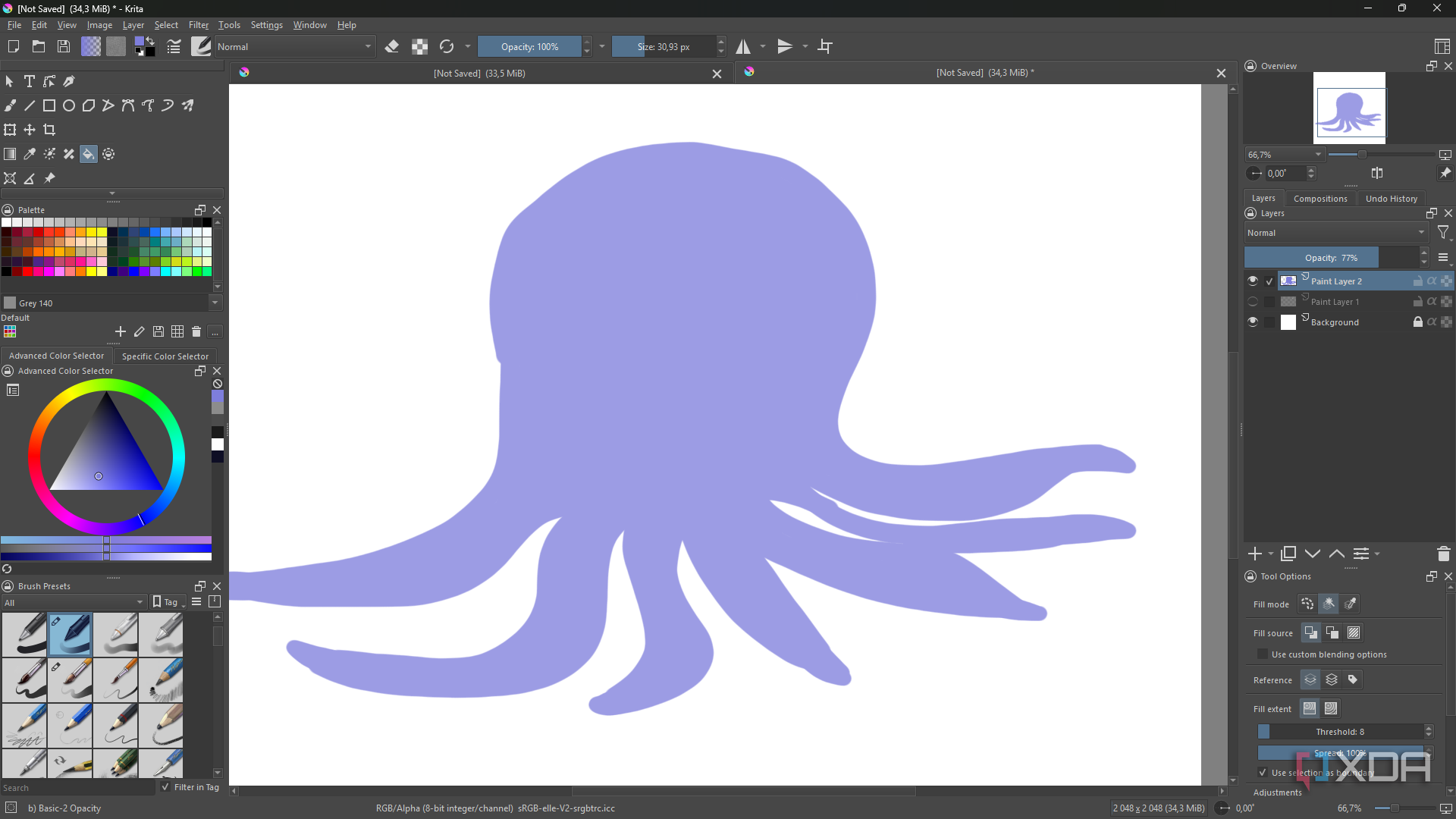
Task: Click the layer Opacity 77% slider
Action: pyautogui.click(x=1332, y=258)
